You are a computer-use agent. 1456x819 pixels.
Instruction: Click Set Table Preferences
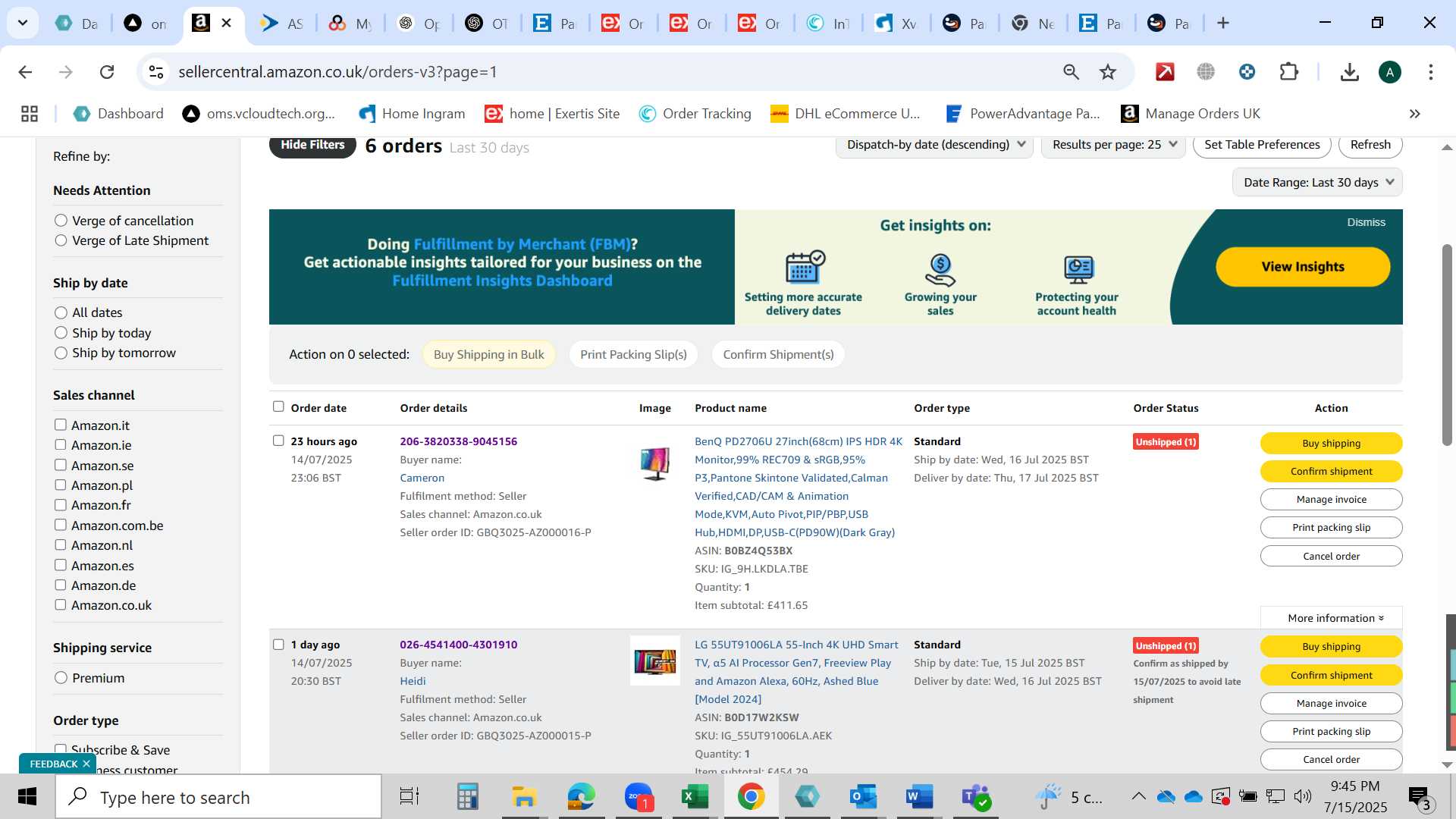pos(1262,145)
